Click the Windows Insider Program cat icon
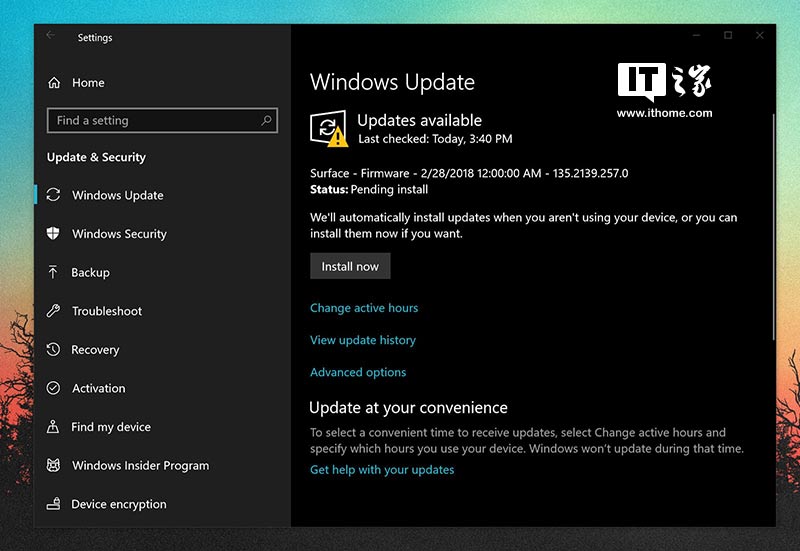Screen dimensions: 800x551 [x=54, y=465]
